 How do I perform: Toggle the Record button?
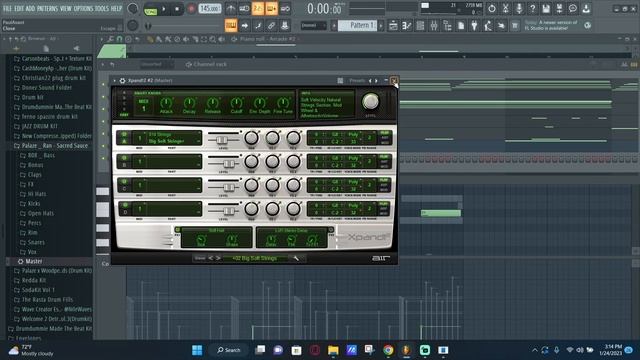191,9
